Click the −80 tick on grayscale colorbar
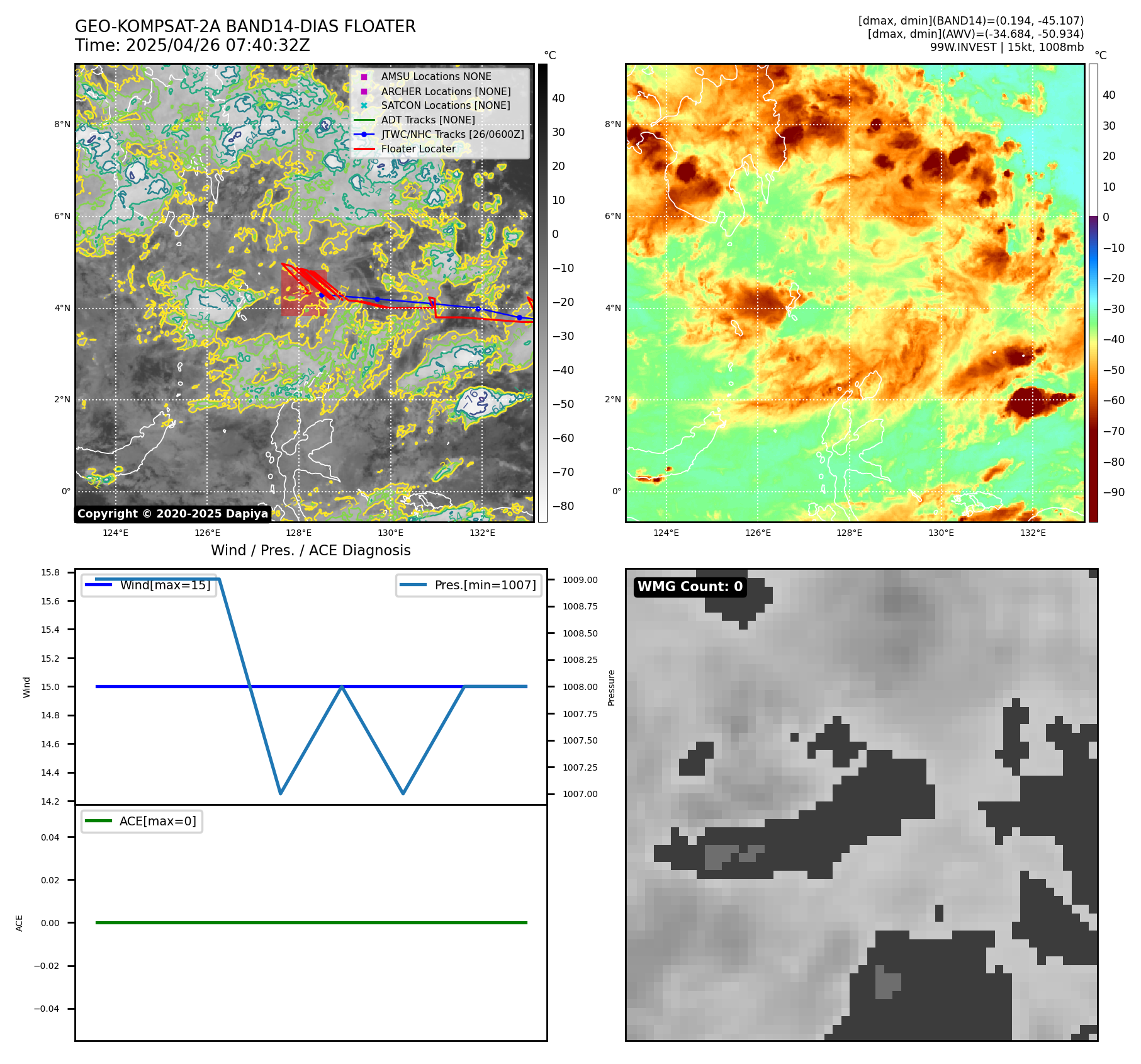Viewport: 1141px width, 1064px height. tap(563, 506)
